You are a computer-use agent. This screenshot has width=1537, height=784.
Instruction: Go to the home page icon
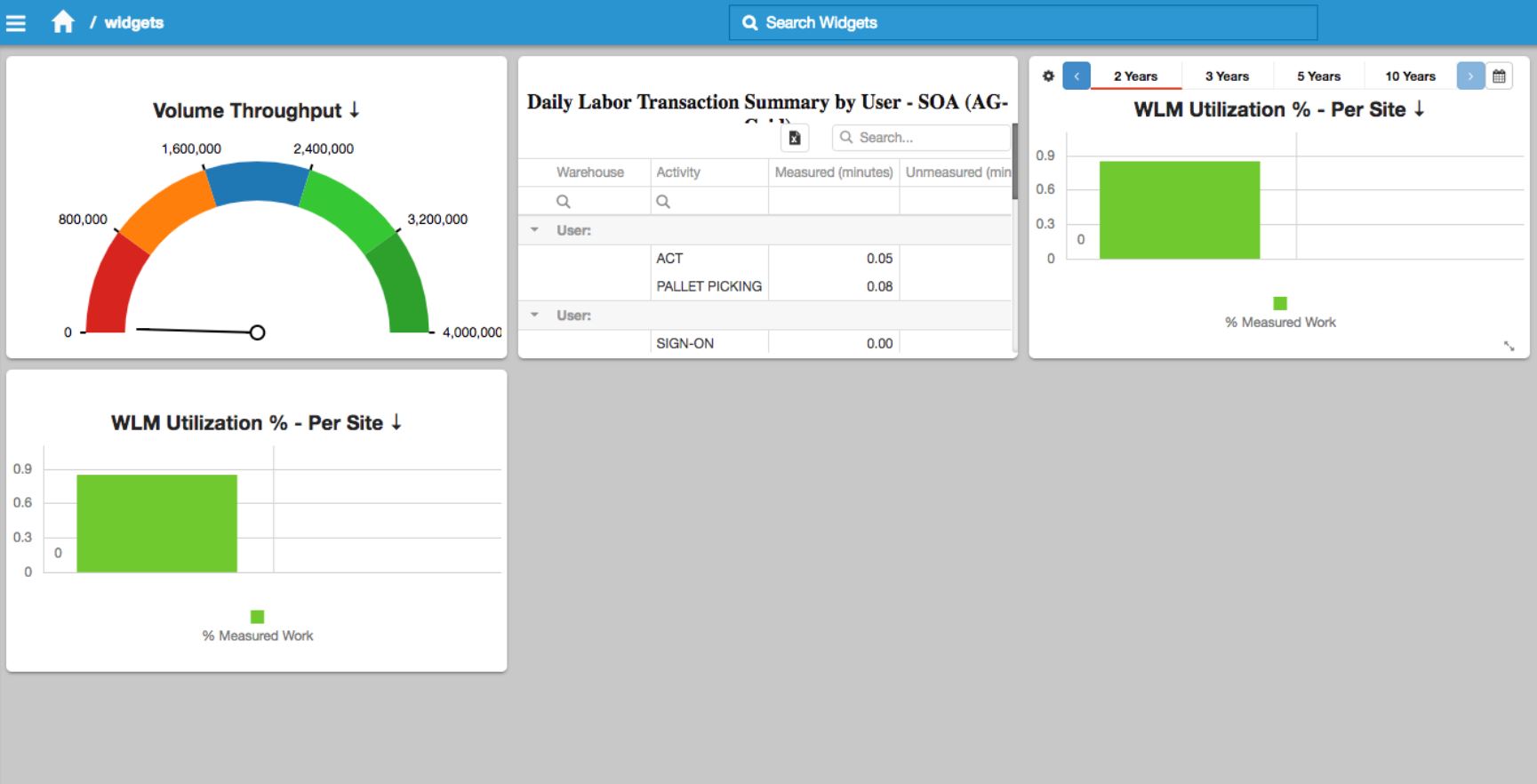click(x=62, y=22)
